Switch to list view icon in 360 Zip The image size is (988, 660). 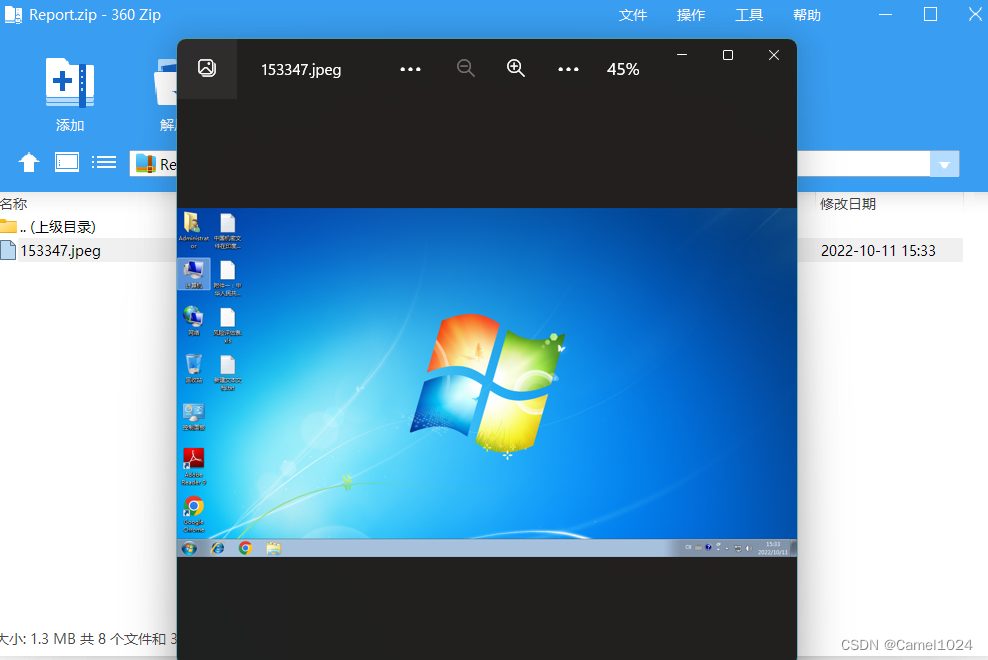[104, 163]
